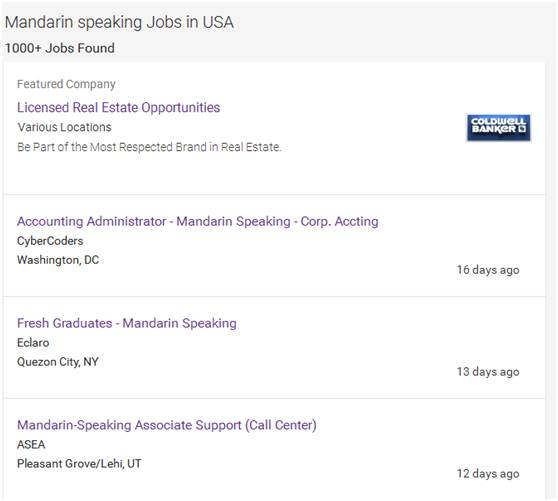This screenshot has width=558, height=501.
Task: Open the Accounting Administrator Mandarin Speaking job
Action: coord(198,221)
